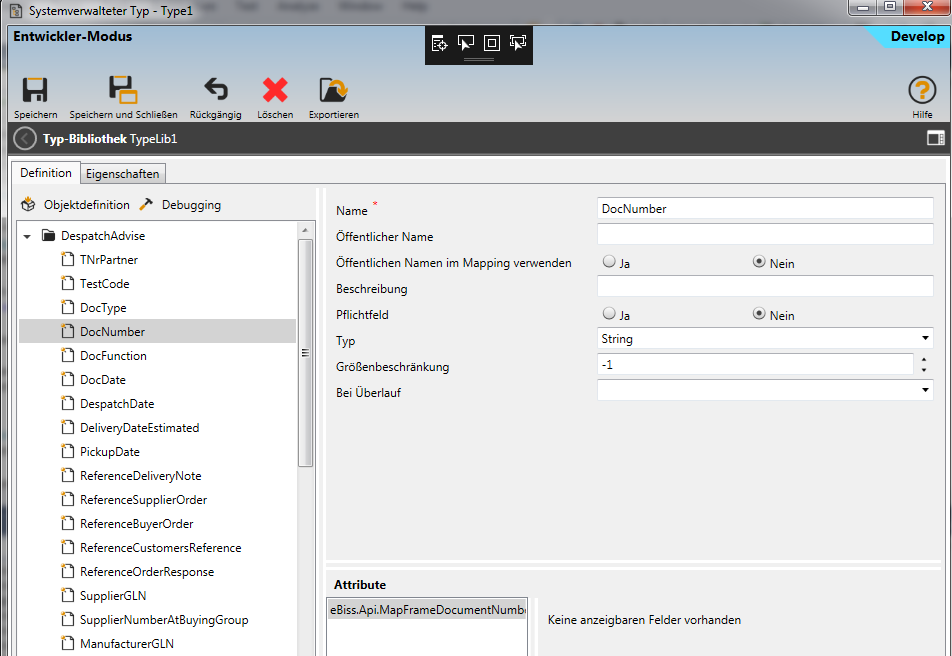952x656 pixels.
Task: Click the Rückgängig undo icon
Action: tap(216, 89)
